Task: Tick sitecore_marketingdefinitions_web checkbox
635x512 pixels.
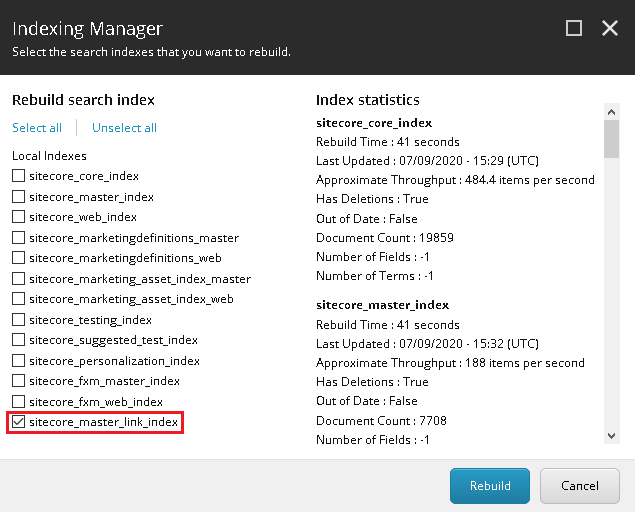Action: 18,258
